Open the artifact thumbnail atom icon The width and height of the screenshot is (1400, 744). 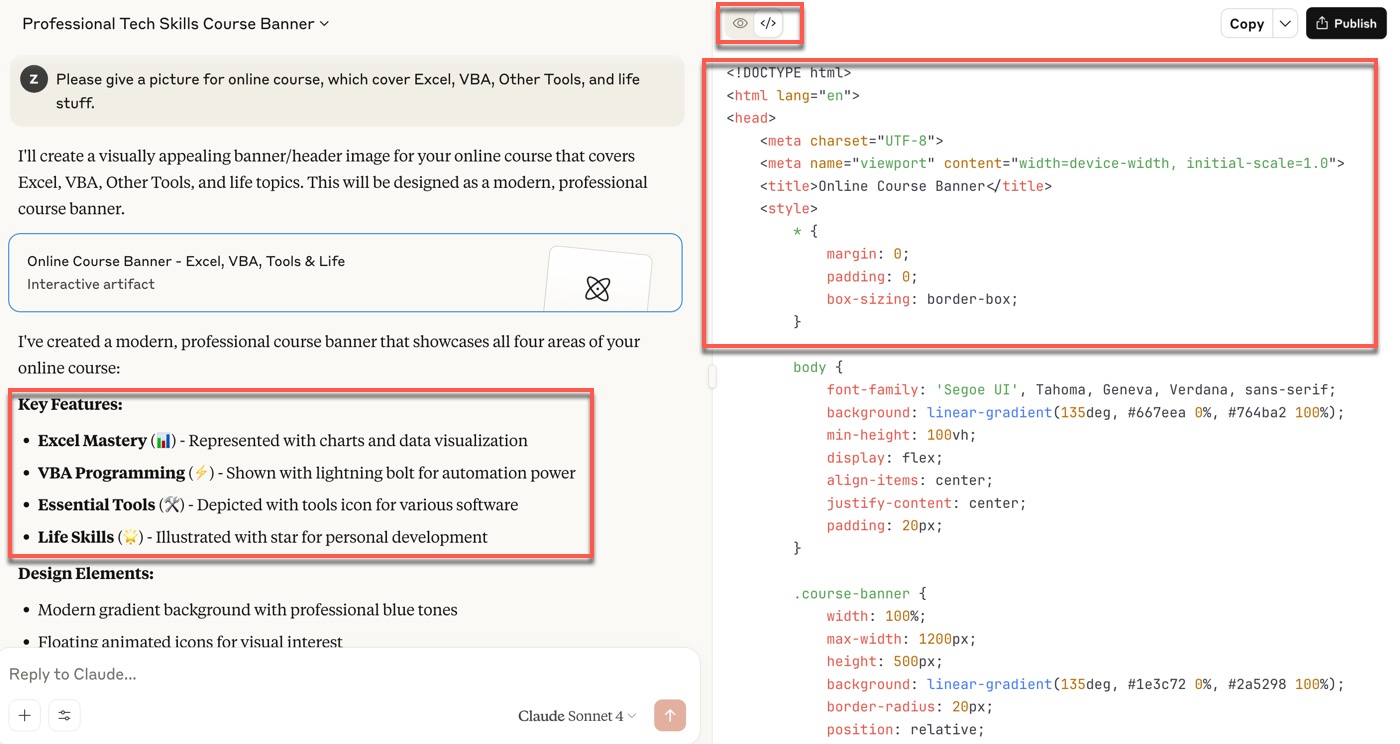[x=598, y=289]
